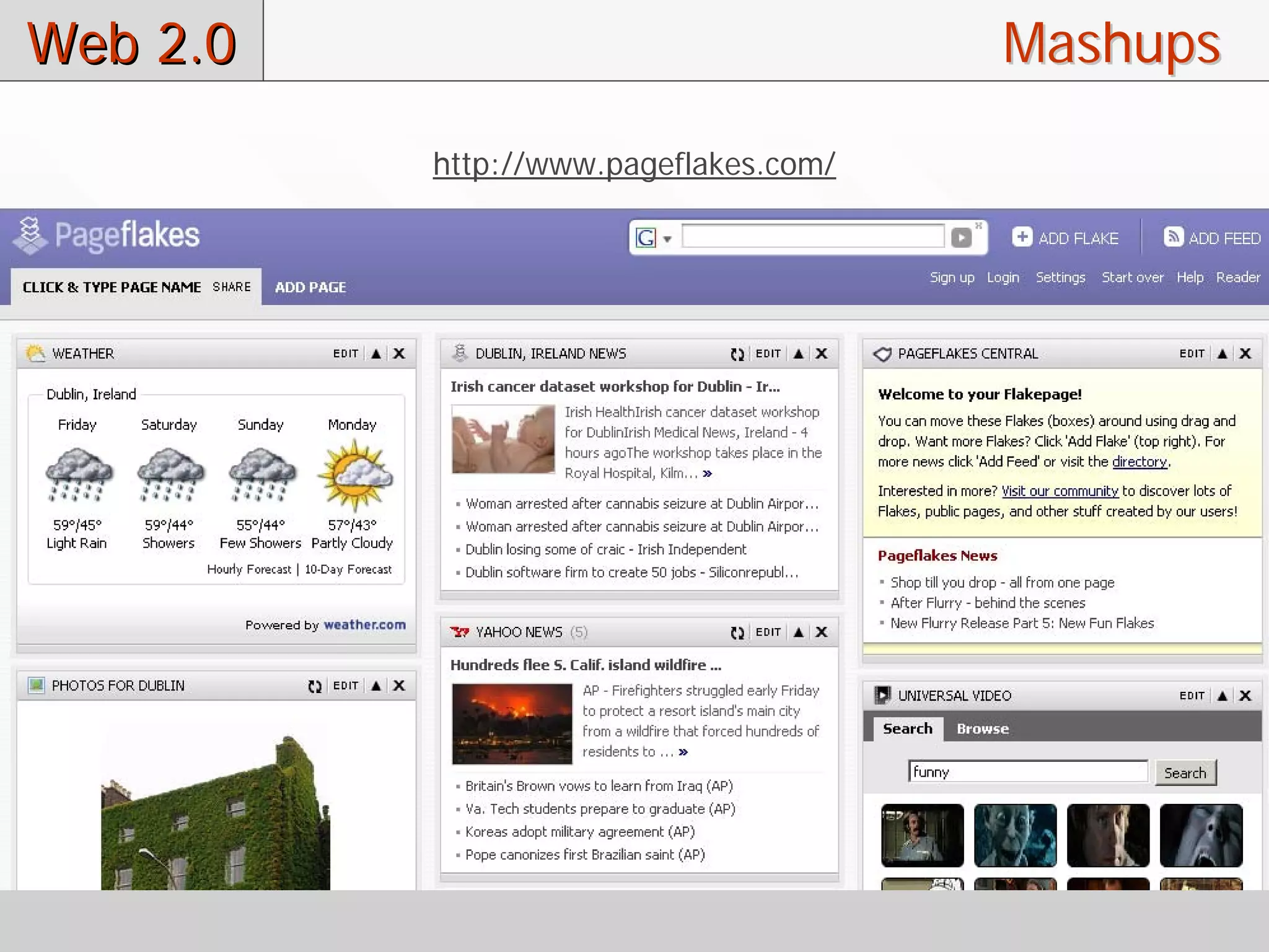The height and width of the screenshot is (952, 1269).
Task: Edit the Dublin, Ireland News flake
Action: point(768,354)
